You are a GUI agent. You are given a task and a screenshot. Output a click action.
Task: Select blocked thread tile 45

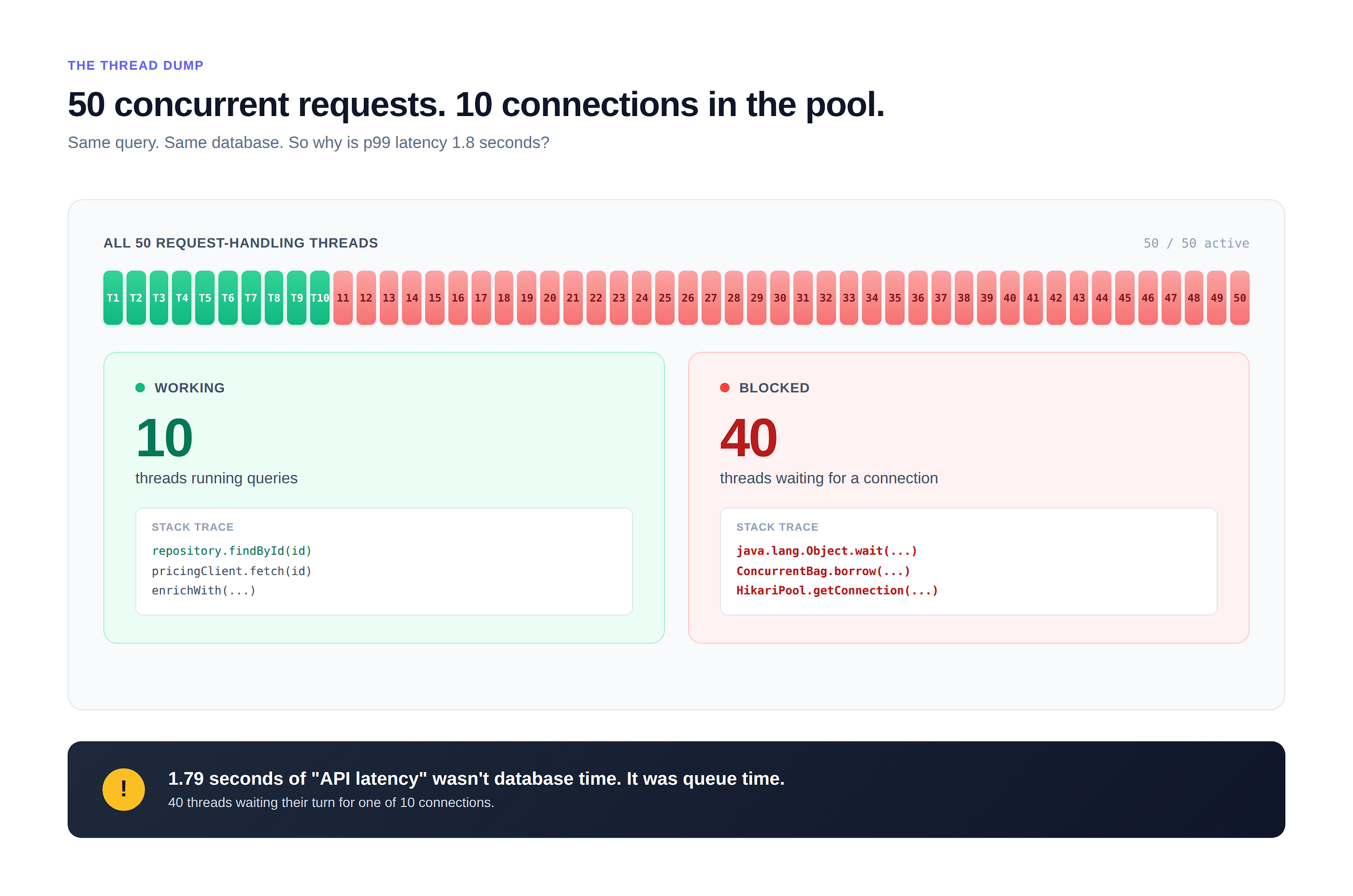pos(1125,298)
